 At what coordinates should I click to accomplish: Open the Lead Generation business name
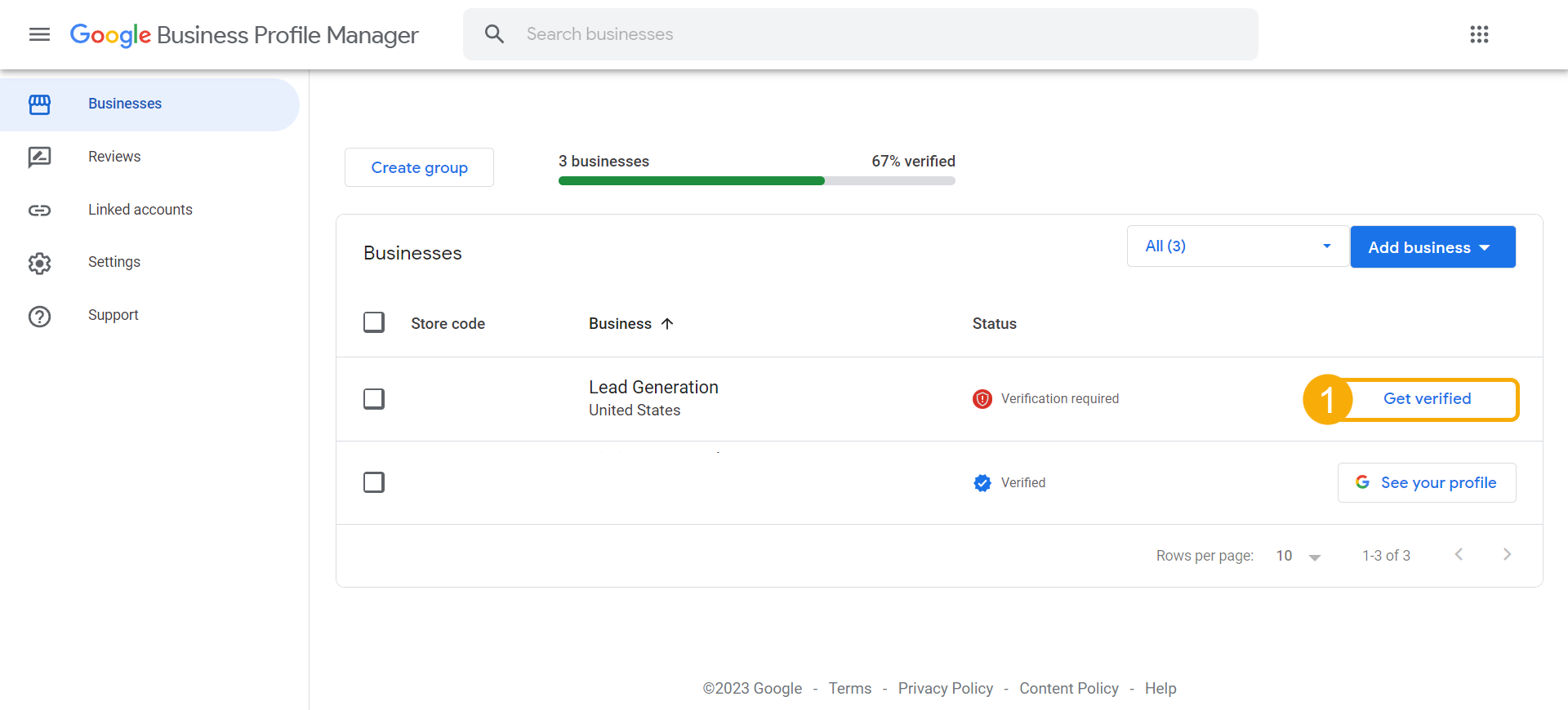653,388
